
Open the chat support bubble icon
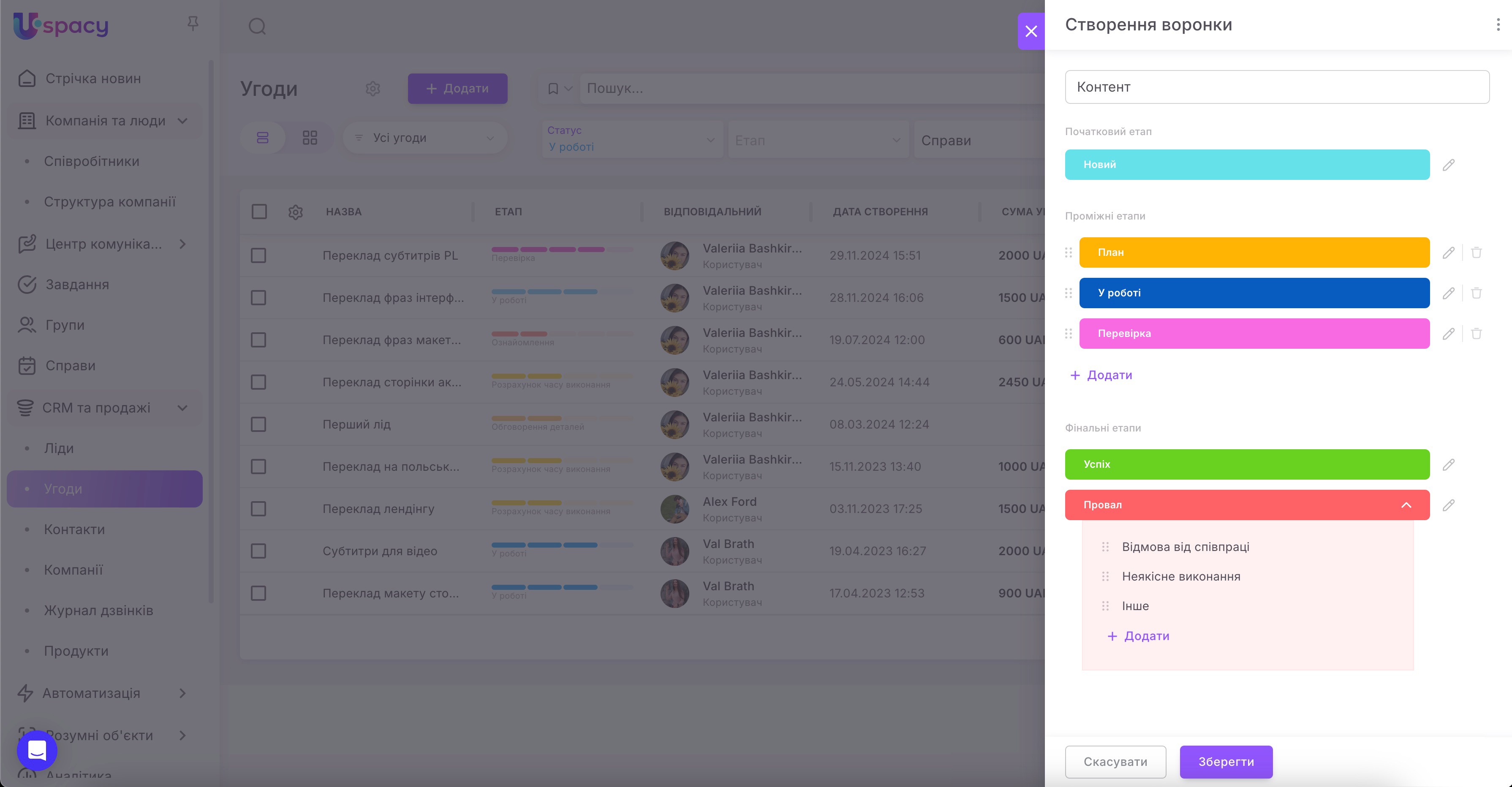37,750
